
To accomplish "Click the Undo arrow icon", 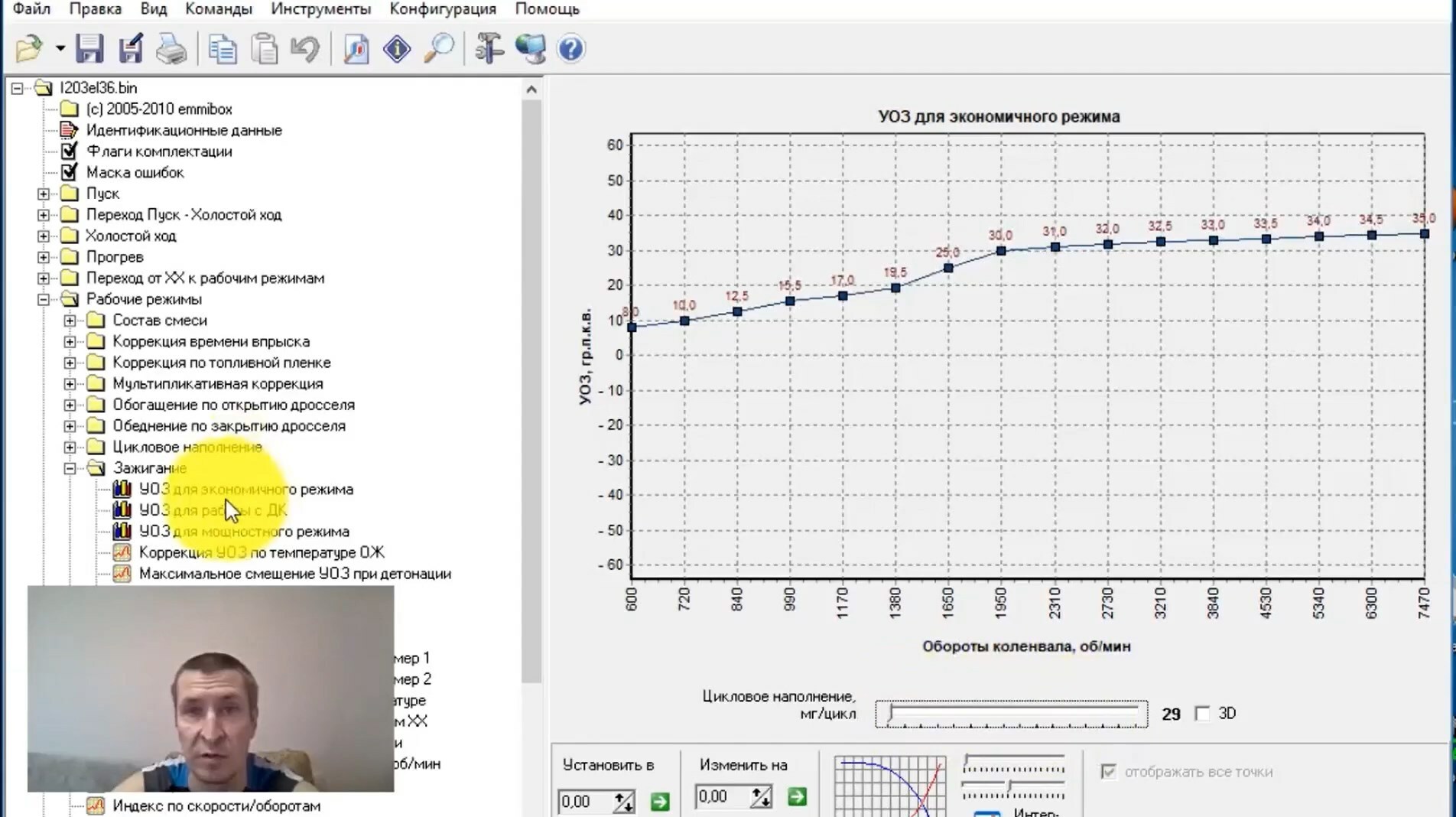I will pos(304,49).
